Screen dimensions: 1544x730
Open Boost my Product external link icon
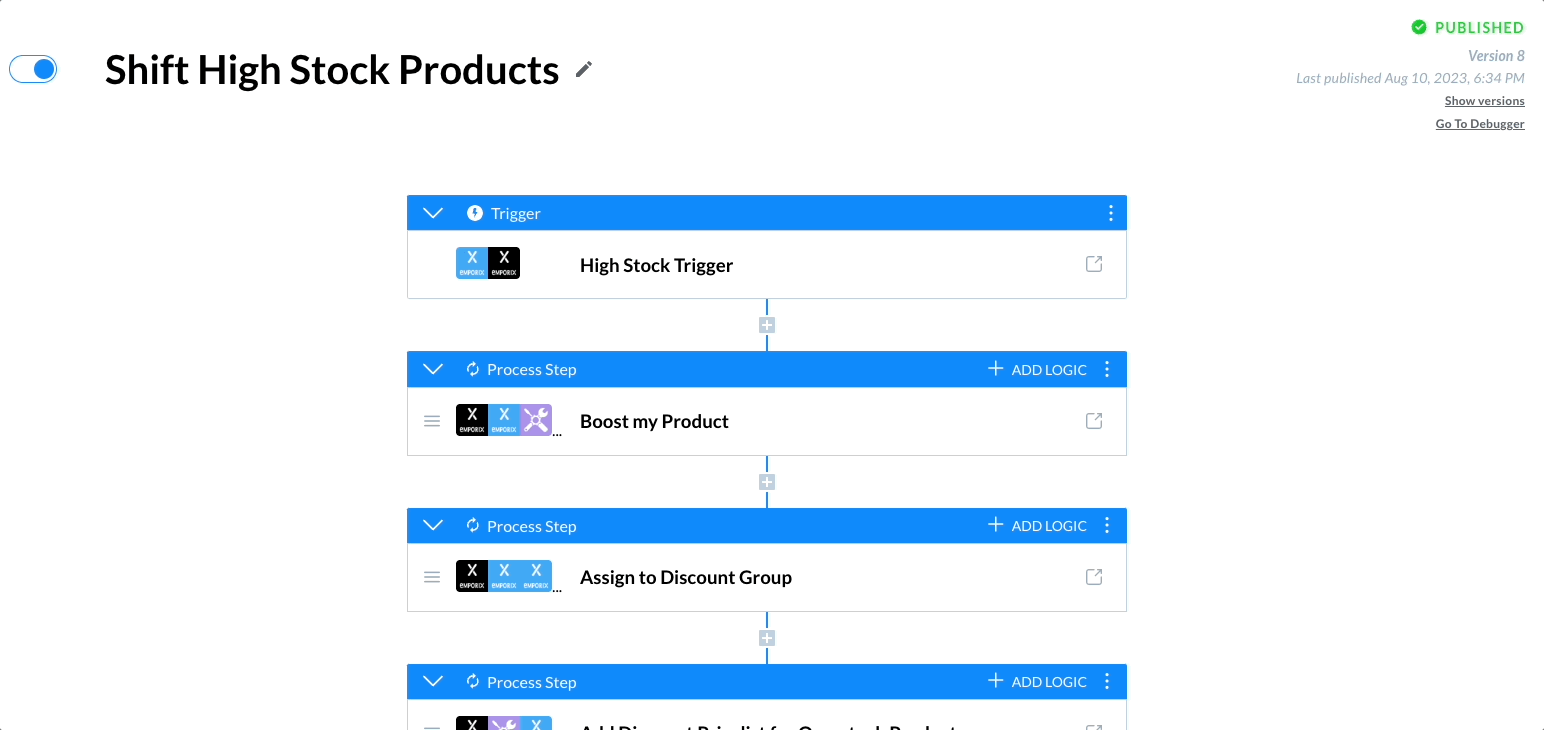(x=1094, y=421)
